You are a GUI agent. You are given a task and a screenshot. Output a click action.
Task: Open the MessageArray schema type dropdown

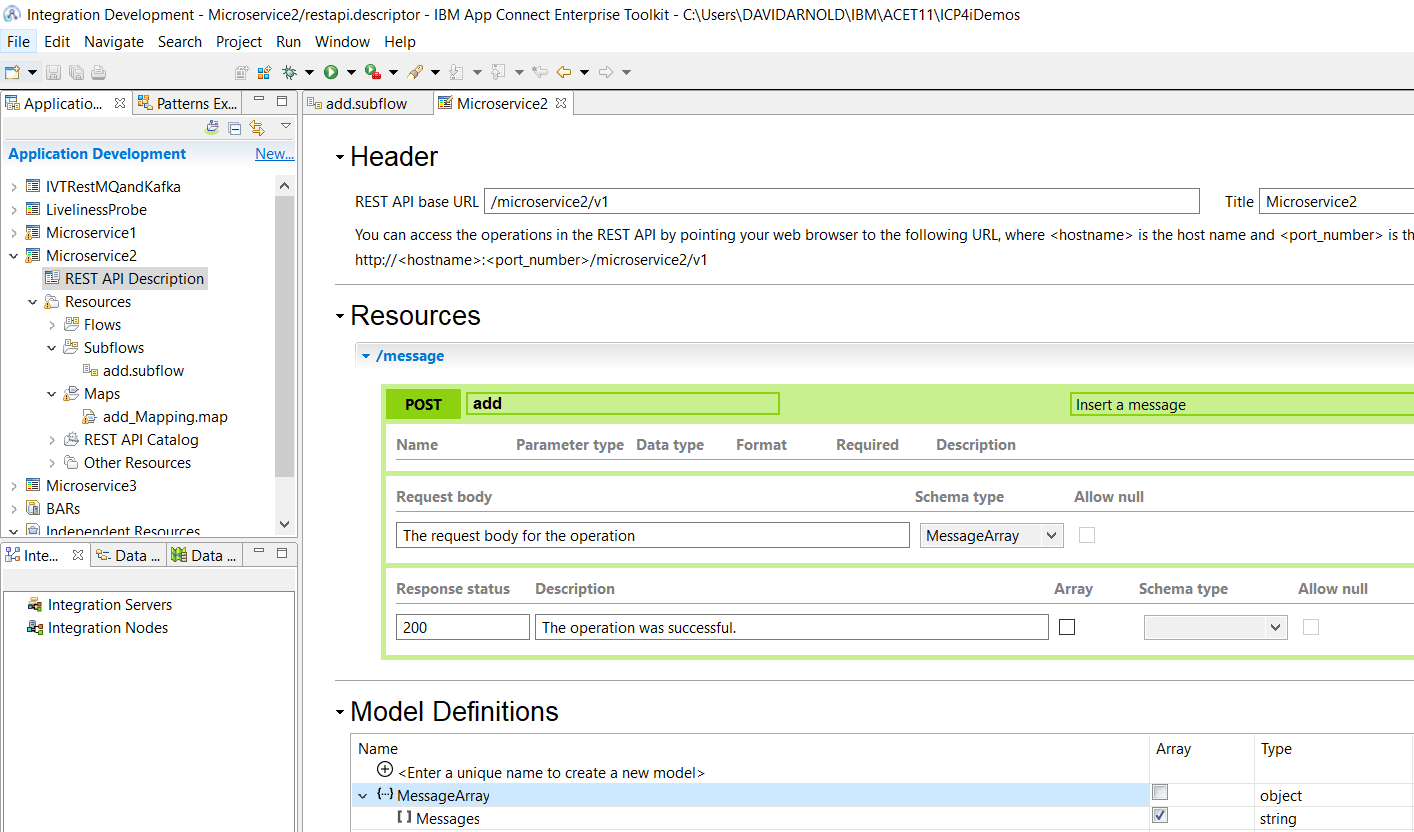[991, 536]
